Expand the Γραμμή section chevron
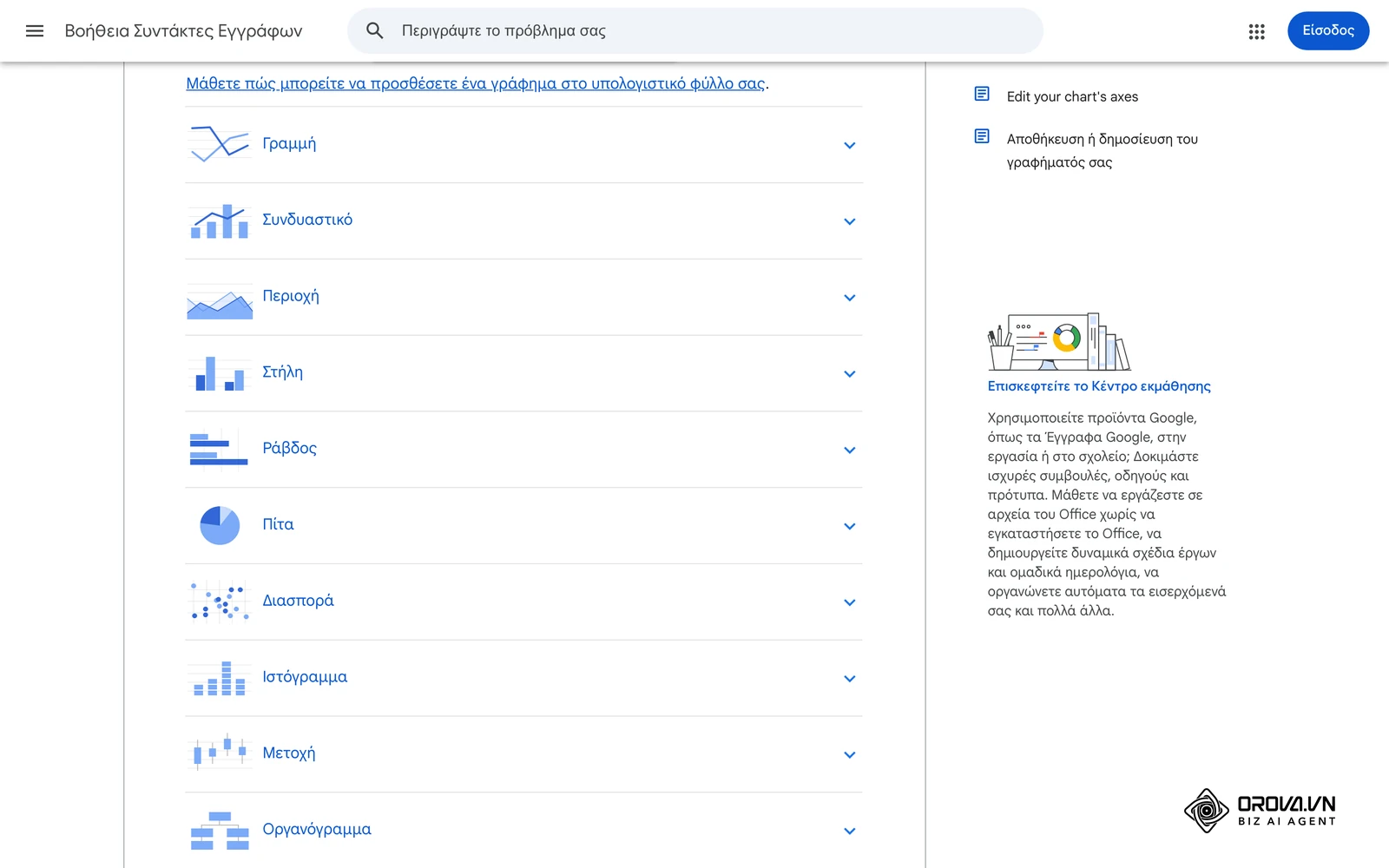The height and width of the screenshot is (868, 1389). (850, 145)
